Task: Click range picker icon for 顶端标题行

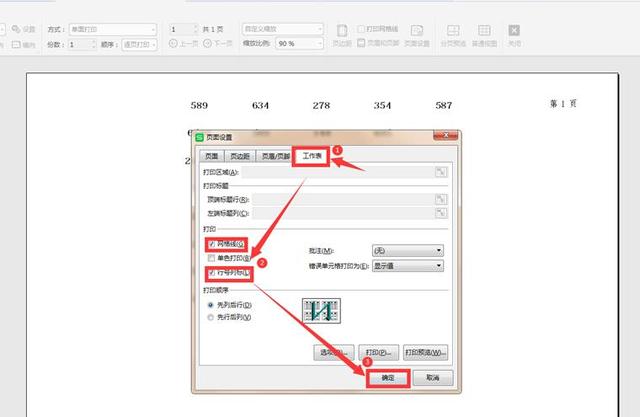Action: 441,200
